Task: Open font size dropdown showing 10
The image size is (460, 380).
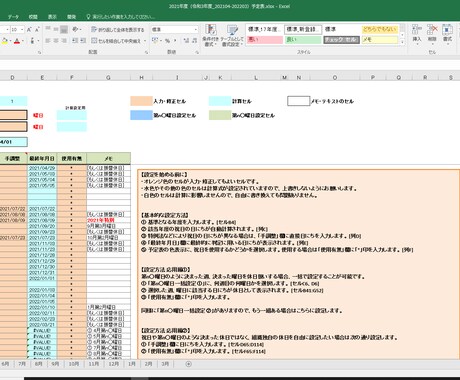Action: [x=22, y=30]
